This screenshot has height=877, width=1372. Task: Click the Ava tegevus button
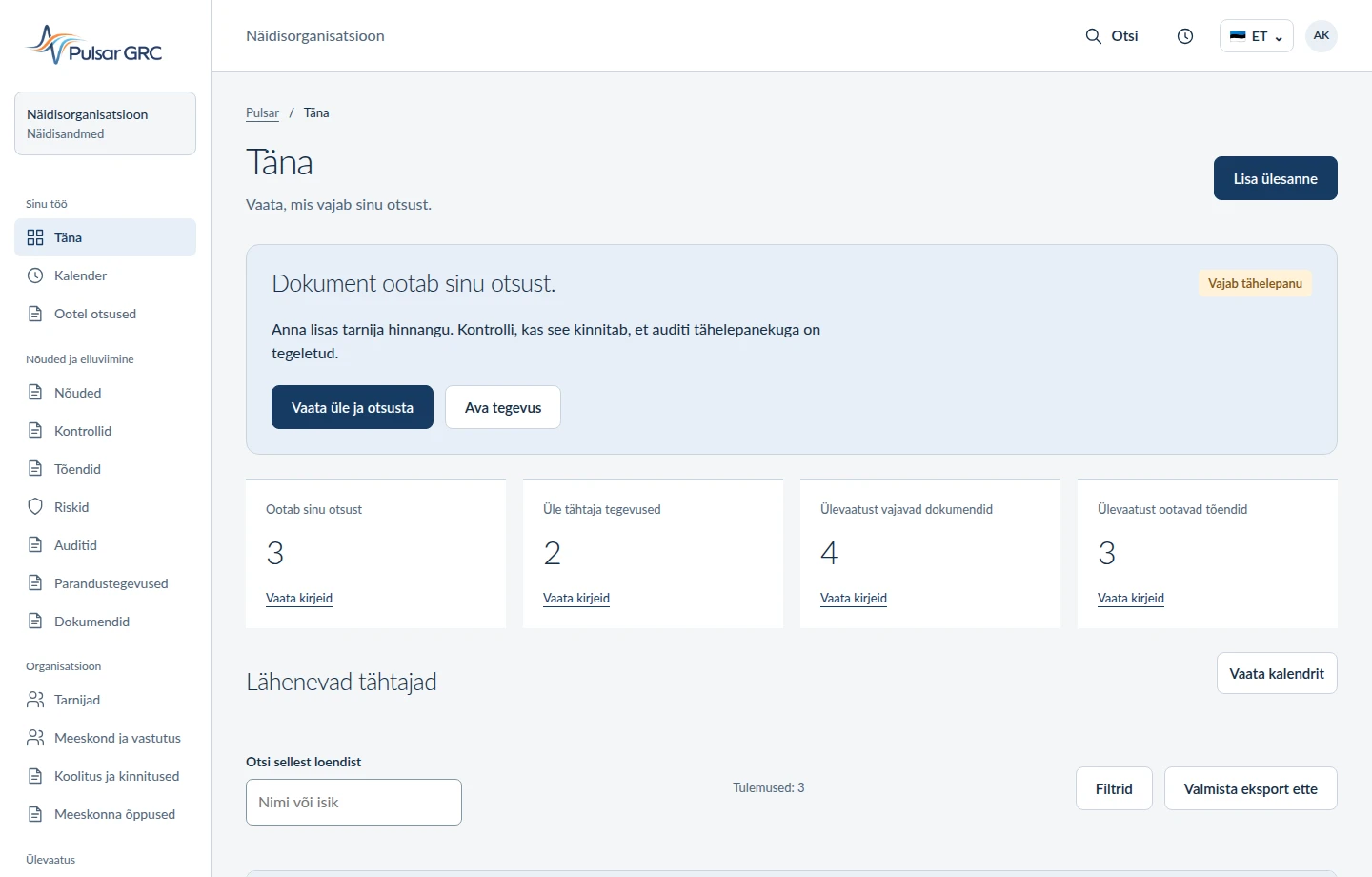(503, 407)
